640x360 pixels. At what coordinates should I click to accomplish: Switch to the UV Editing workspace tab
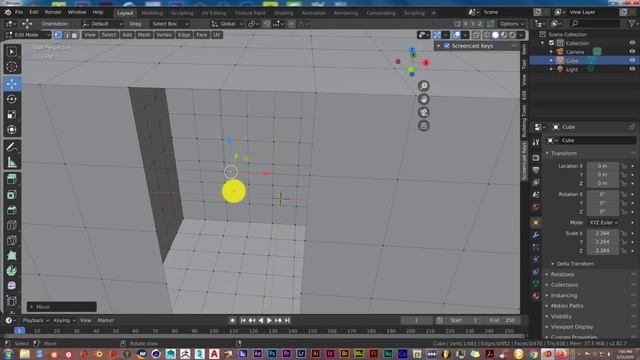pos(214,13)
